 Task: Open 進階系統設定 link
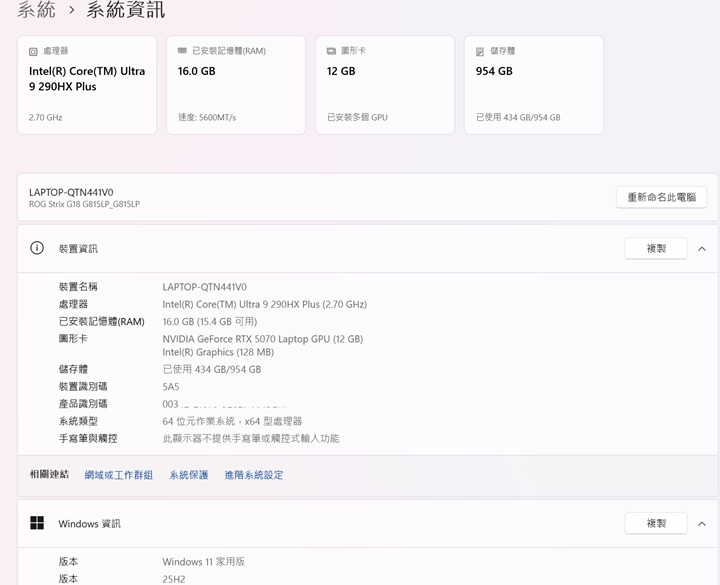[x=253, y=475]
